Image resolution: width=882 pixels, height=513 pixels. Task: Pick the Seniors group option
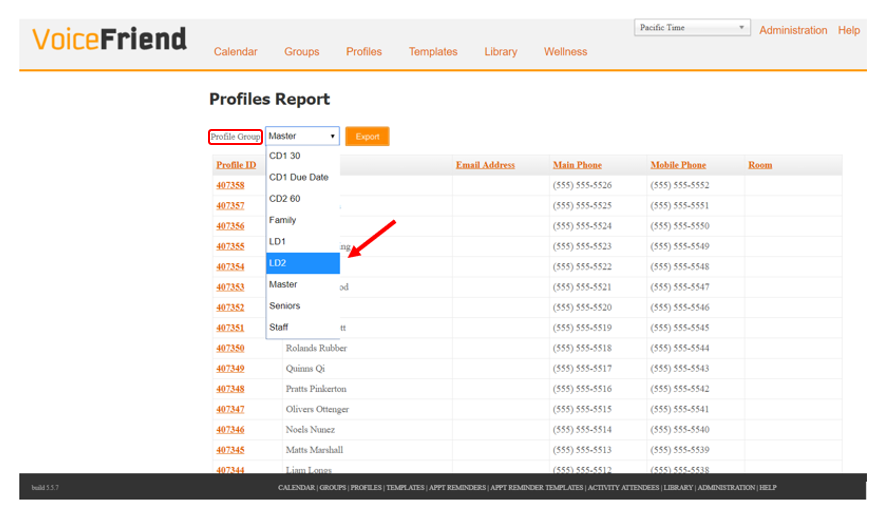coord(303,305)
